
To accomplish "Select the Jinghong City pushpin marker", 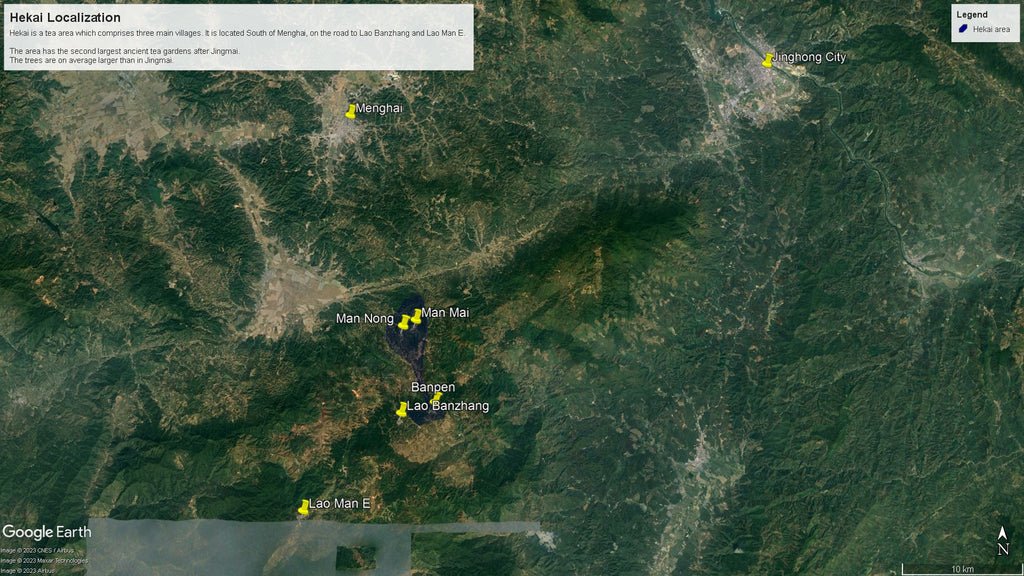I will coord(768,60).
